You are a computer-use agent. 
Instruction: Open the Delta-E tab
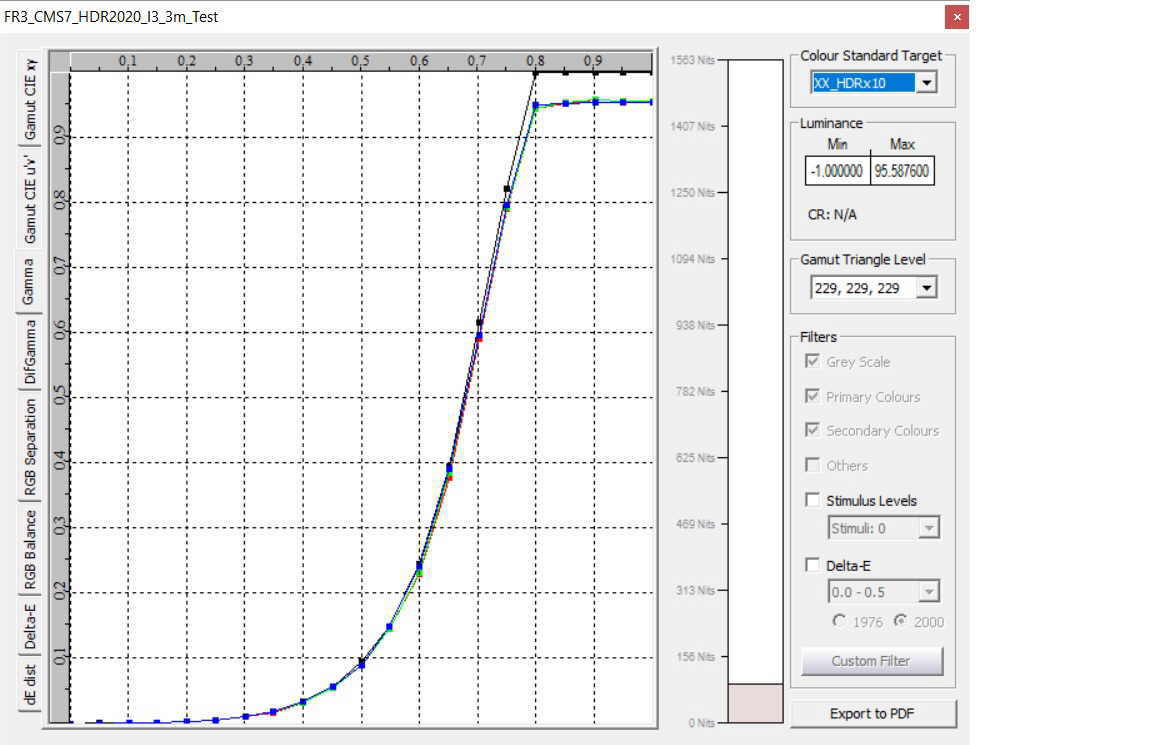[x=31, y=625]
